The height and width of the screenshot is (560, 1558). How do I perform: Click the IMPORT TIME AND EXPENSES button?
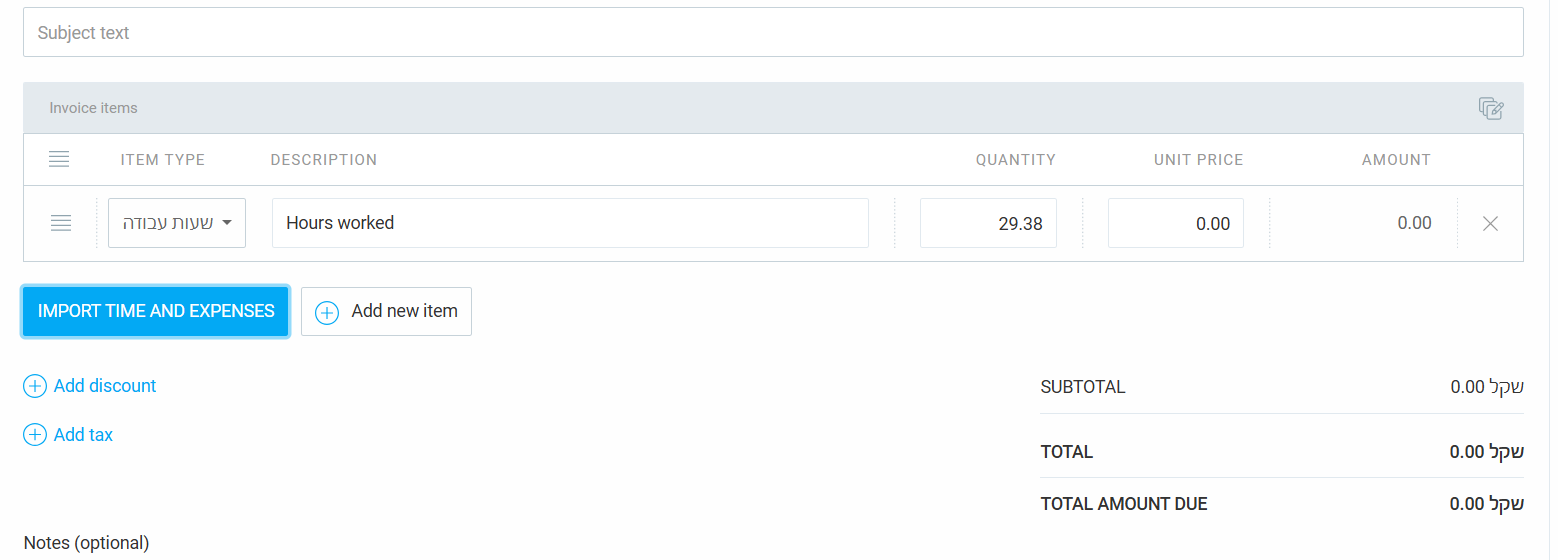pyautogui.click(x=156, y=311)
